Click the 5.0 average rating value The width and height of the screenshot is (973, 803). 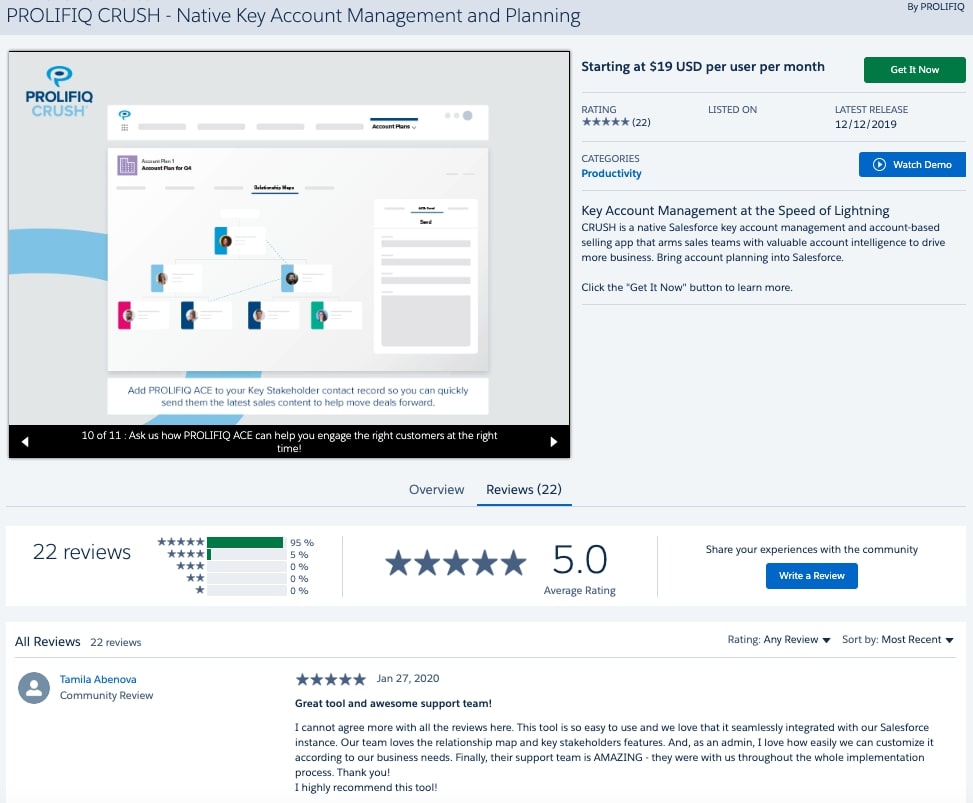[580, 560]
